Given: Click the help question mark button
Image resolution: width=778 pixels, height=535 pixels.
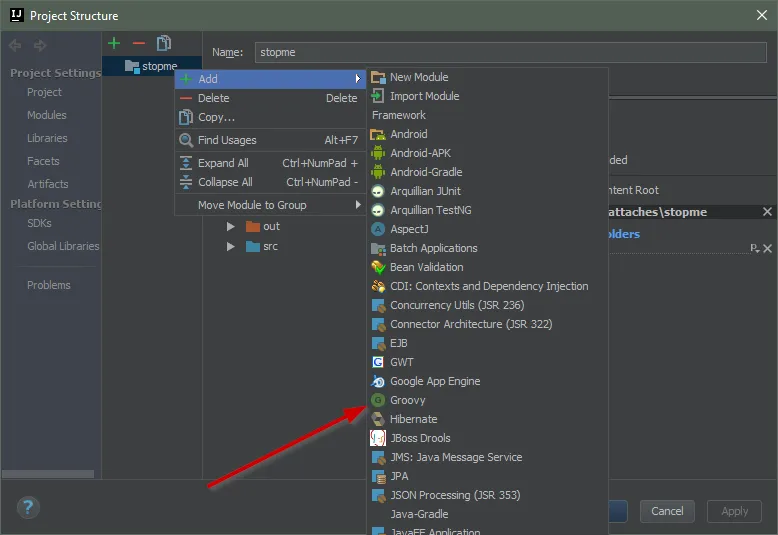Looking at the screenshot, I should coord(28,507).
